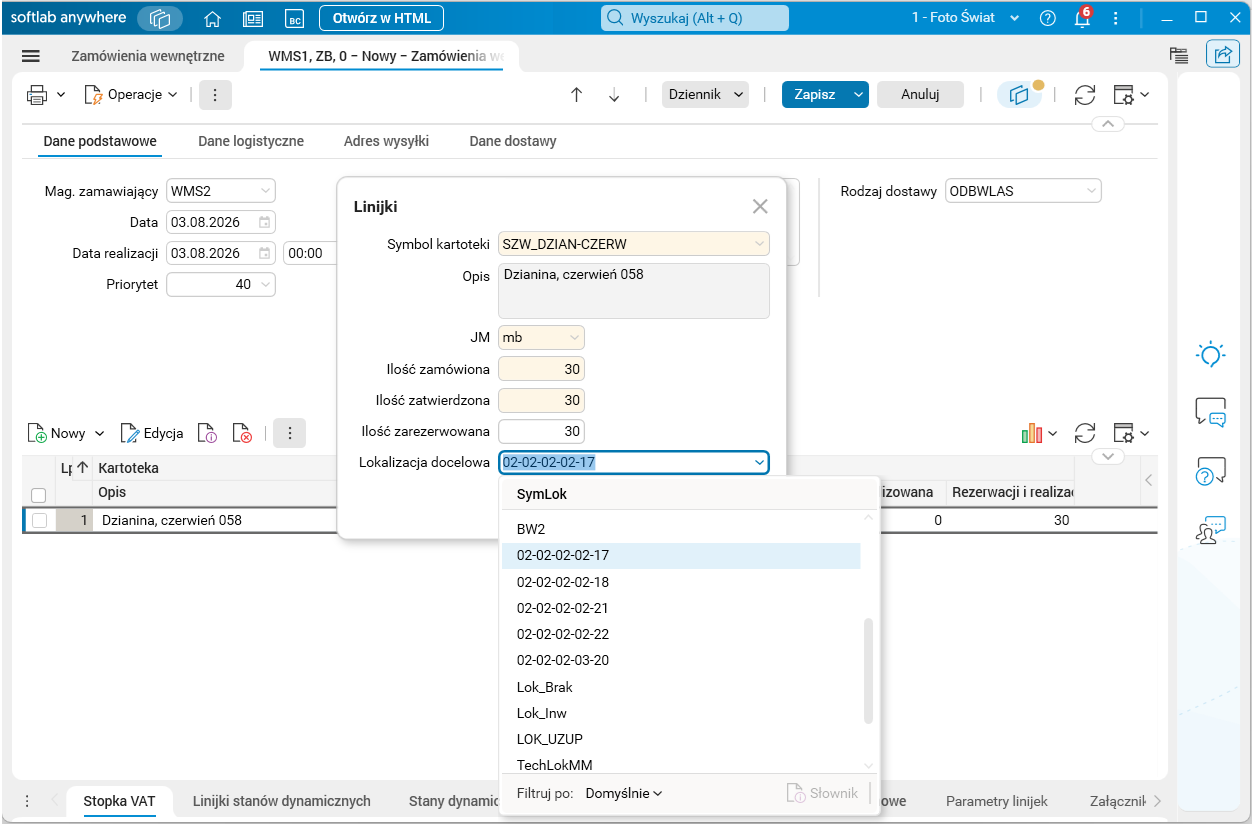
Task: Move to previous record with up arrow
Action: tap(576, 95)
